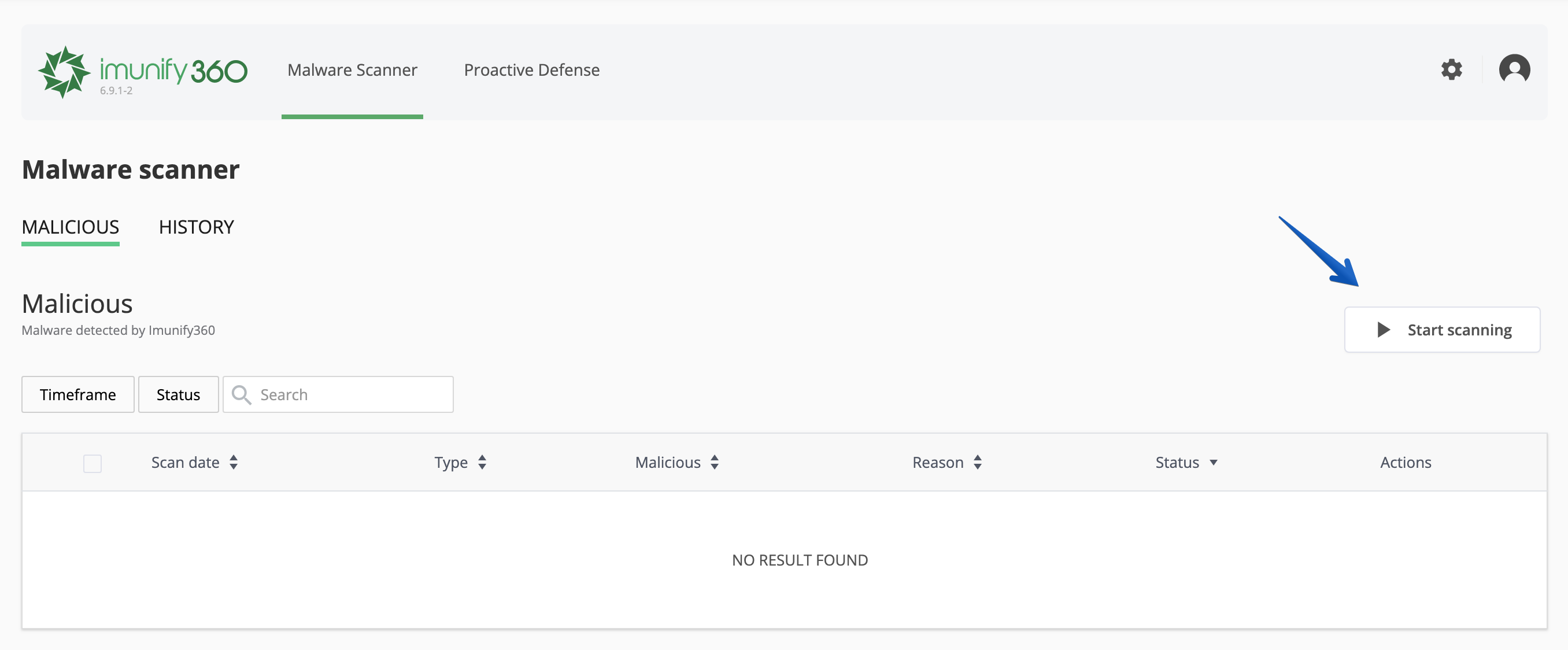Sort by Scan date arrows icon
Screen dimensions: 1568x650
click(x=234, y=463)
